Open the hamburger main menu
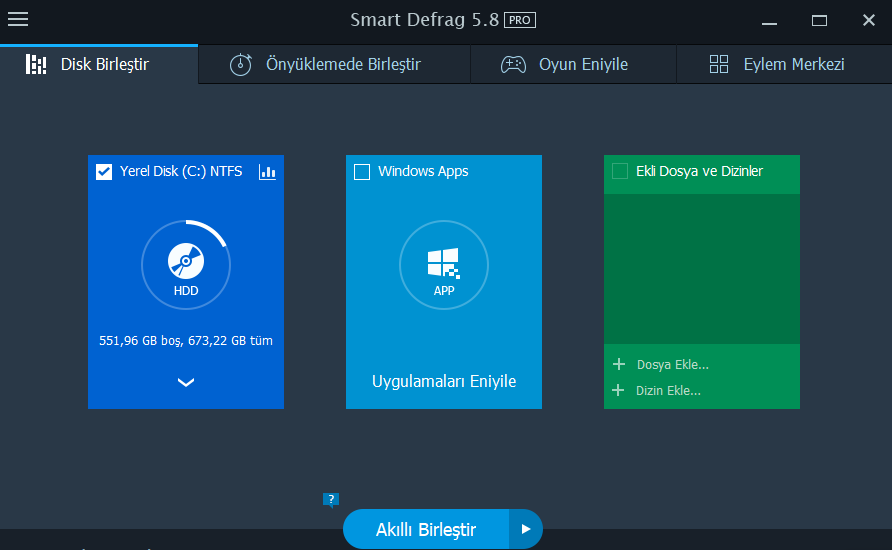Screen dimensions: 892x550 [x=18, y=19]
